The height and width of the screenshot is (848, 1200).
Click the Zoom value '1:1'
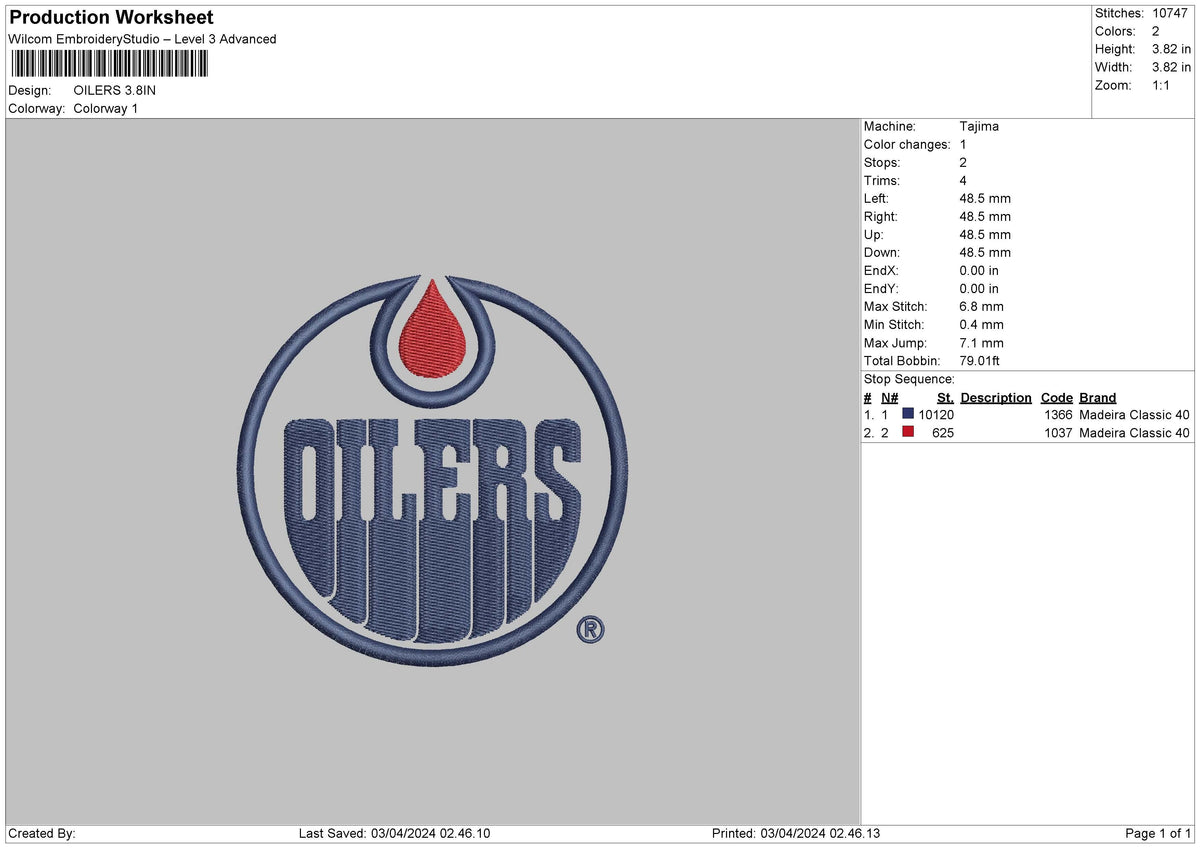pyautogui.click(x=1162, y=85)
